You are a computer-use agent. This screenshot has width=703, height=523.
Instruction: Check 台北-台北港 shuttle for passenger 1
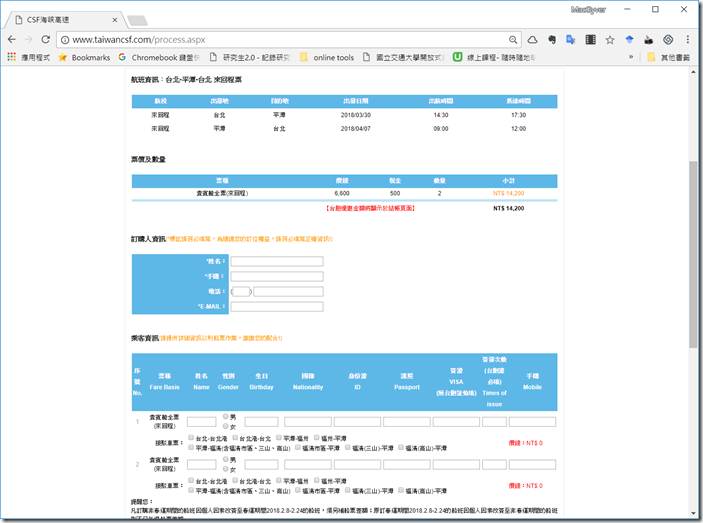pyautogui.click(x=191, y=437)
